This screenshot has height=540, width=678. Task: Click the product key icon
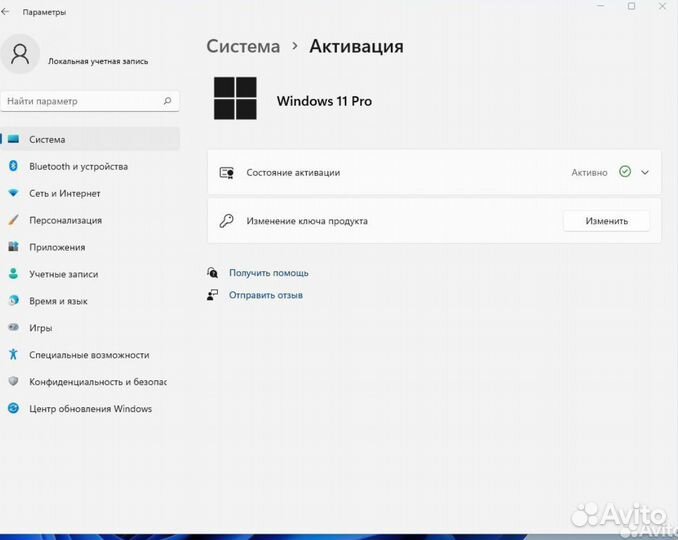(x=226, y=221)
